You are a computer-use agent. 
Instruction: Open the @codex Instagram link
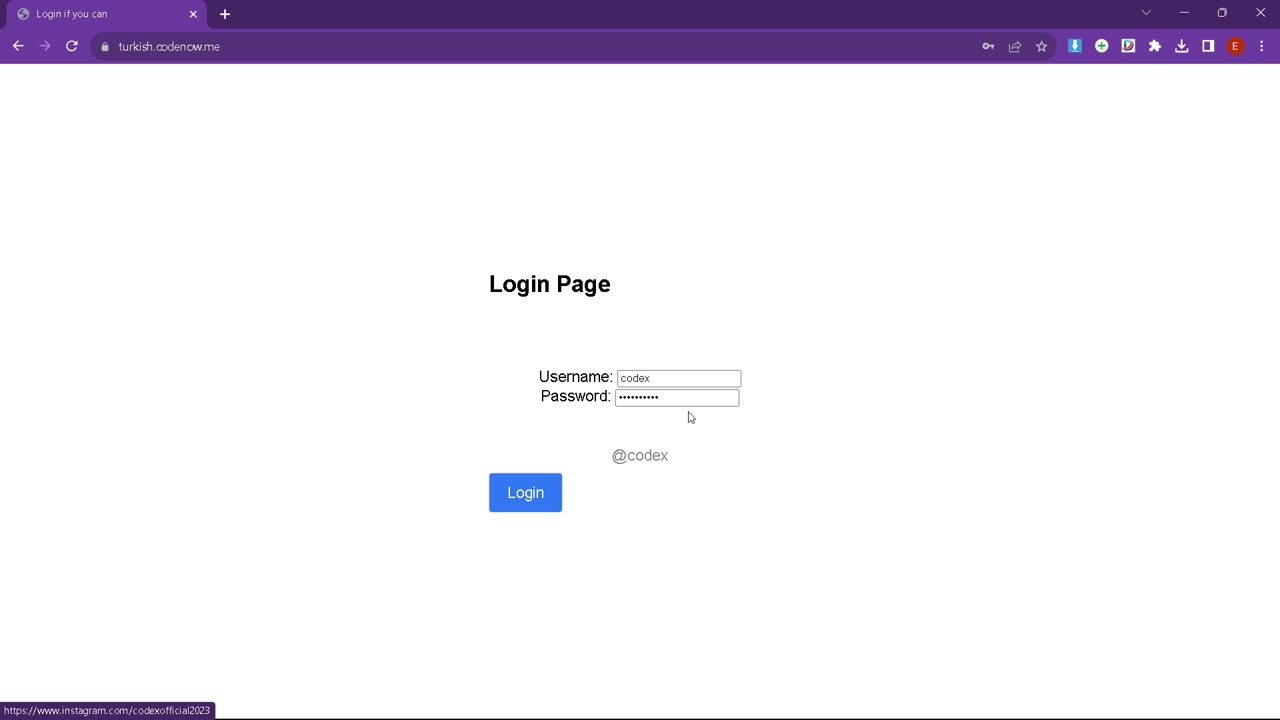[640, 456]
